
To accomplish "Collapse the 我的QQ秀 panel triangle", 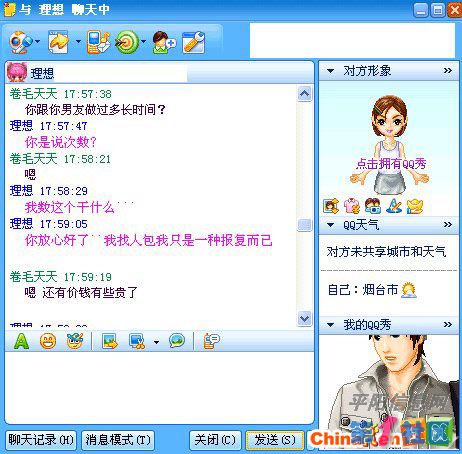I will point(331,325).
